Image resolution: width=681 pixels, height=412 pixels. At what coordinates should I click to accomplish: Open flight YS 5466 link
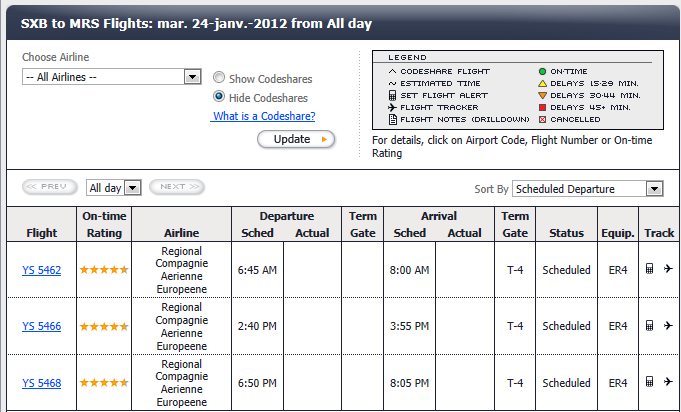point(42,326)
